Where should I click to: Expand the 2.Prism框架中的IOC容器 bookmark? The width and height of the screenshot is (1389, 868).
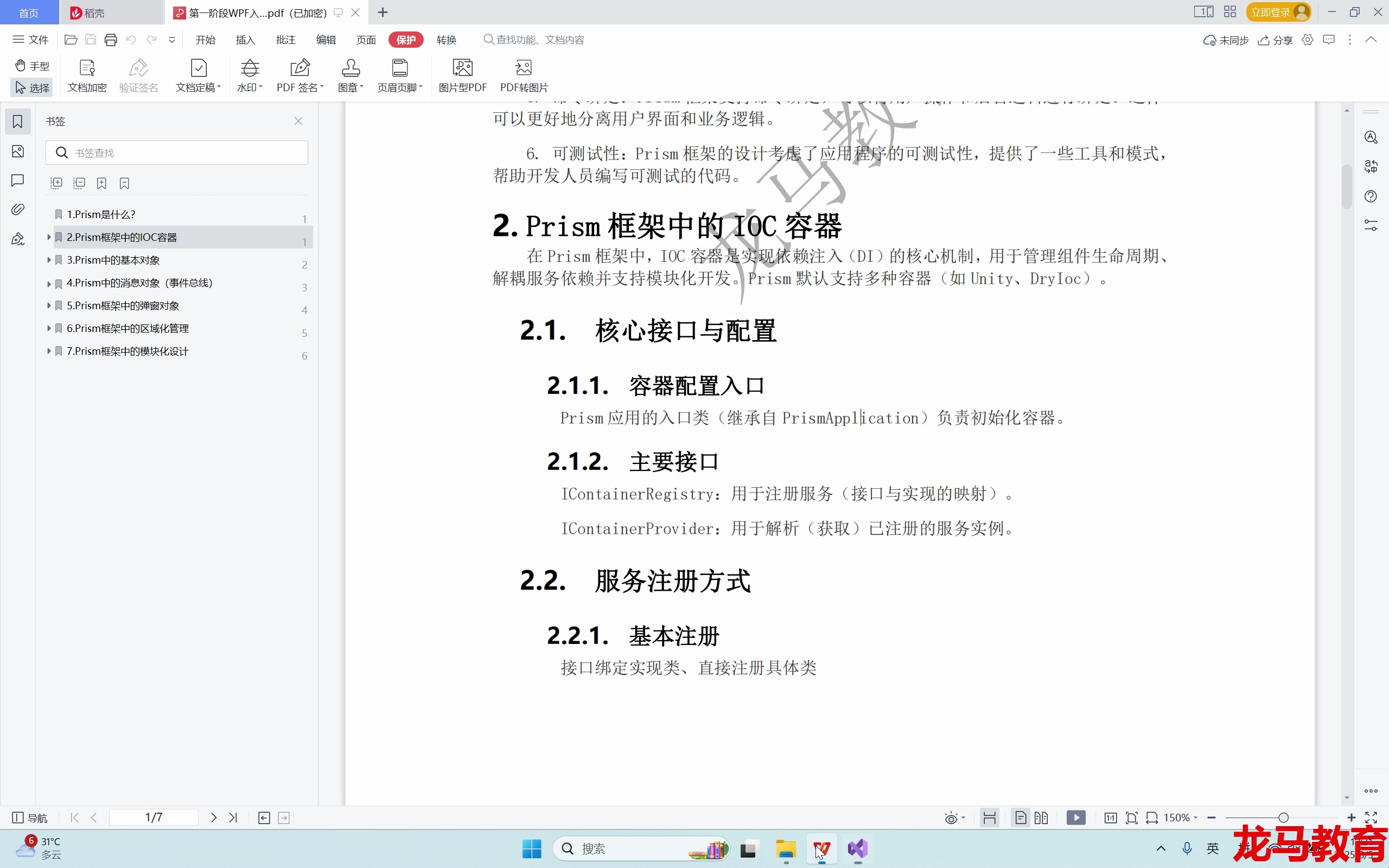(49, 237)
